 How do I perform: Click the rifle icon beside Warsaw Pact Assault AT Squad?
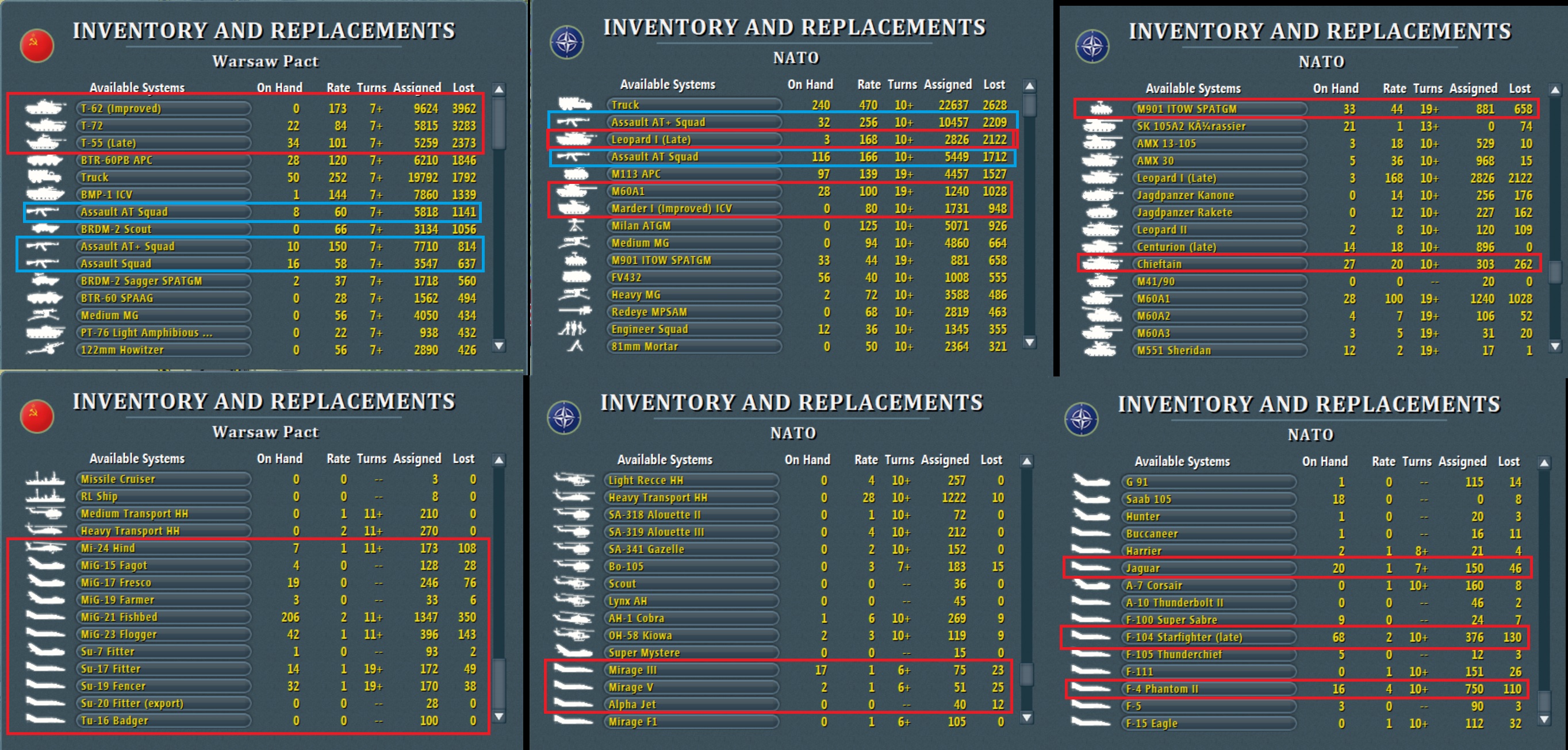pos(42,211)
